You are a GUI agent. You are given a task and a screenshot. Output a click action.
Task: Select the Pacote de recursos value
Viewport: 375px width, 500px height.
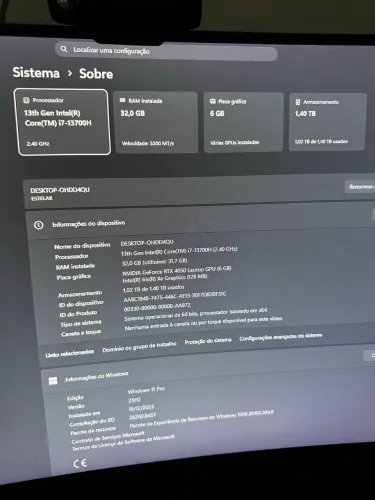coord(202,419)
